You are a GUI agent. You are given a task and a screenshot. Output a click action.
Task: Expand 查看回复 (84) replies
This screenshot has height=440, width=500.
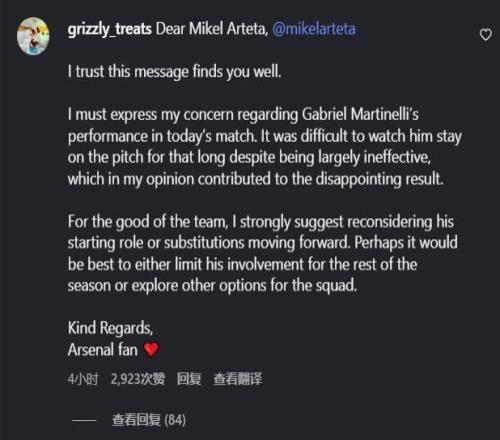coord(149,420)
